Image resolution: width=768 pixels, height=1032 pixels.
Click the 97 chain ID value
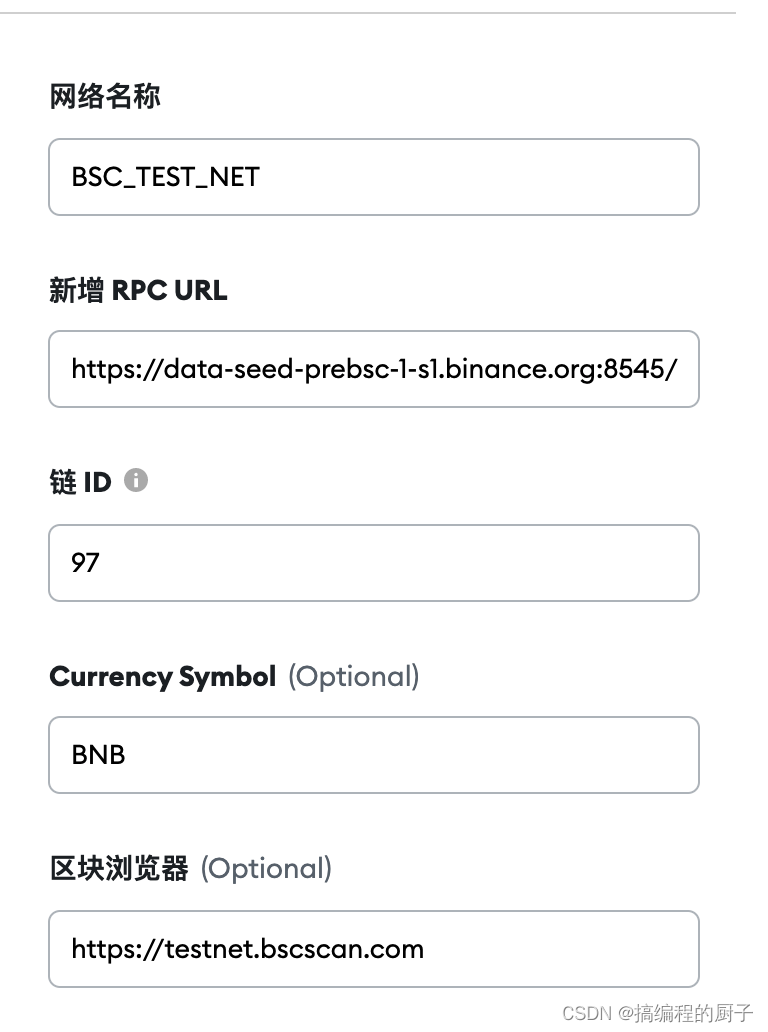[x=86, y=563]
